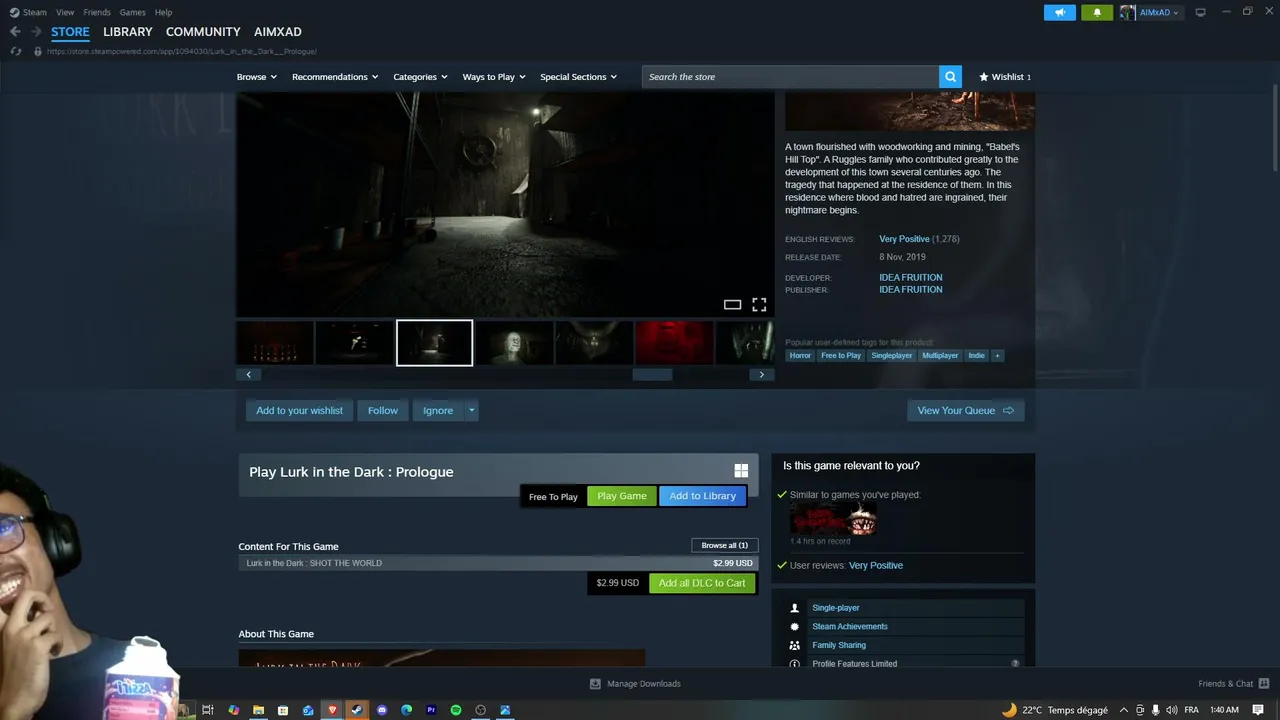Toggle theater mode on the screenshot viewer
The height and width of the screenshot is (720, 1280).
732,304
